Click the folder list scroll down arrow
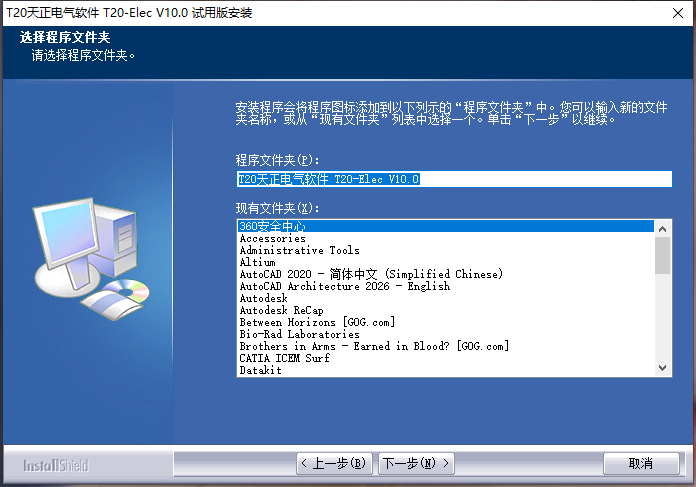696x487 pixels. coord(663,368)
